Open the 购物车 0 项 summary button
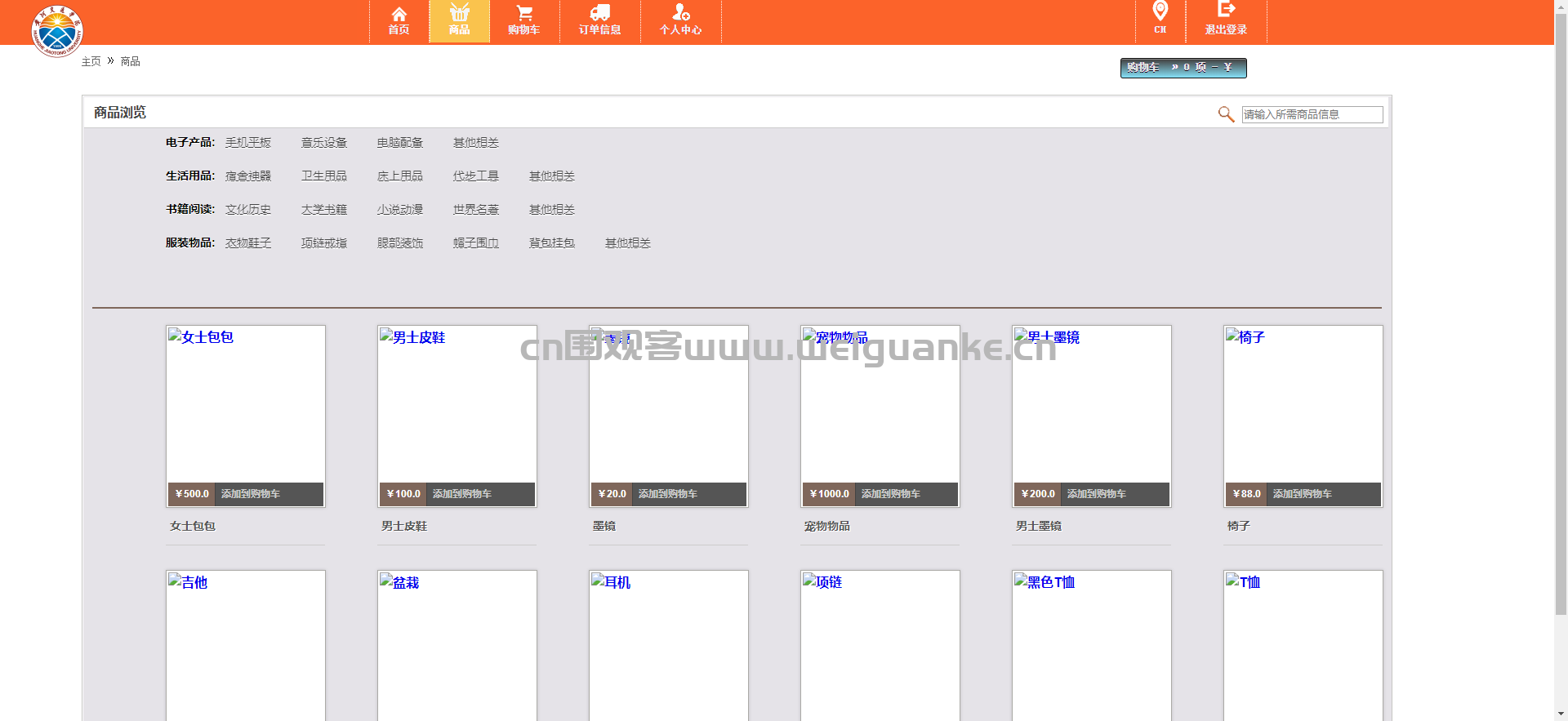 1183,68
